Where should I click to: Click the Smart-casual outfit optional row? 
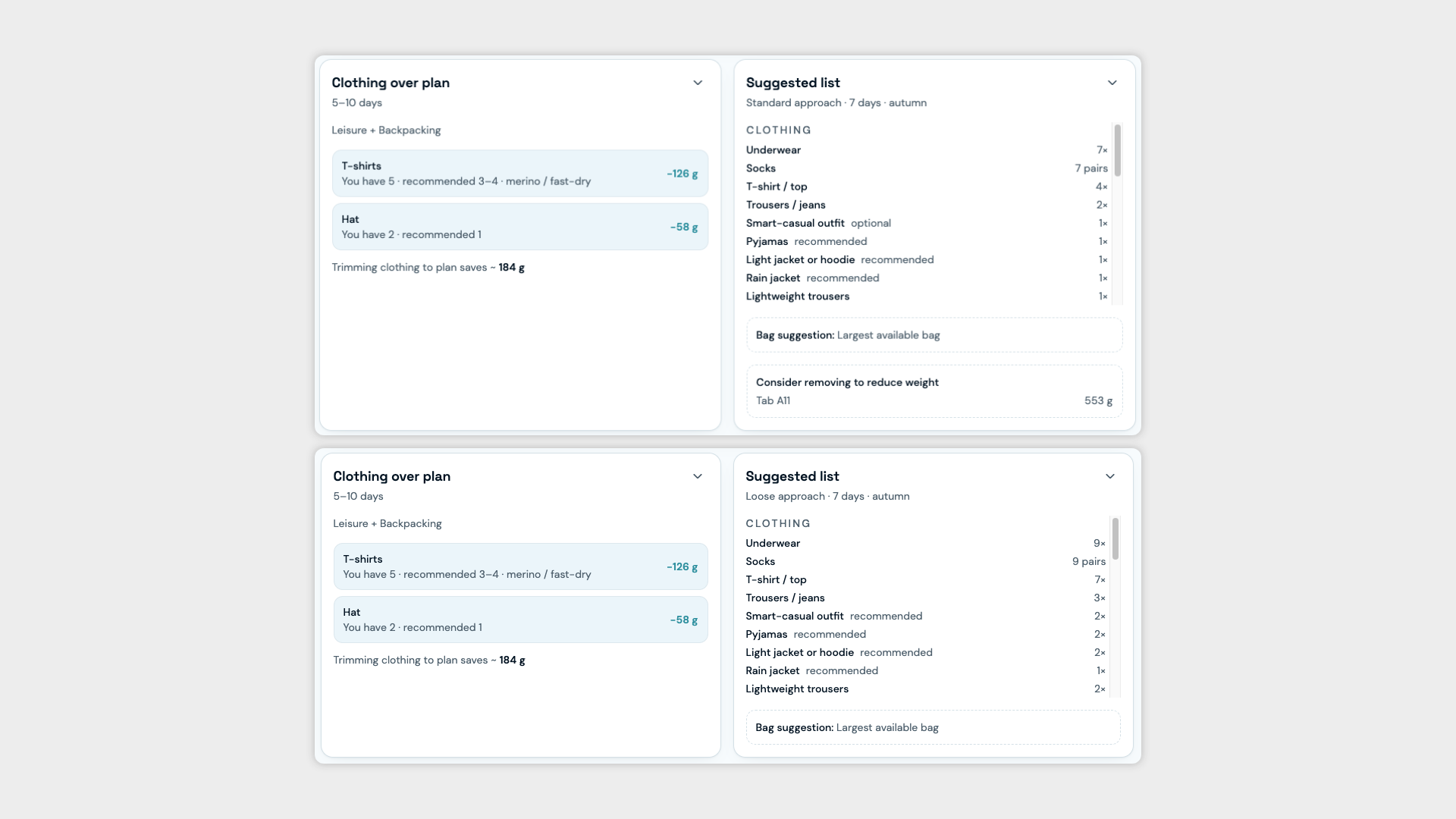(927, 223)
